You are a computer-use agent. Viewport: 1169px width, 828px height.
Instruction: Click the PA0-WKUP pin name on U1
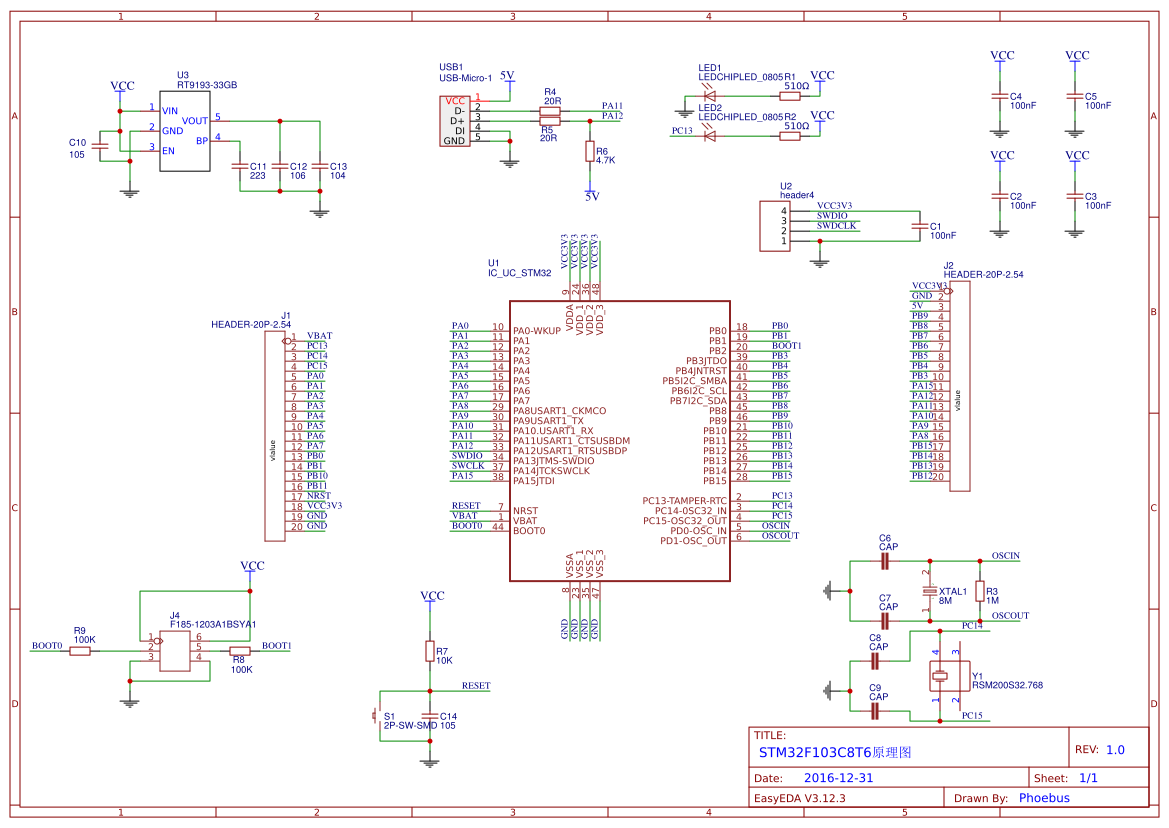(x=537, y=331)
